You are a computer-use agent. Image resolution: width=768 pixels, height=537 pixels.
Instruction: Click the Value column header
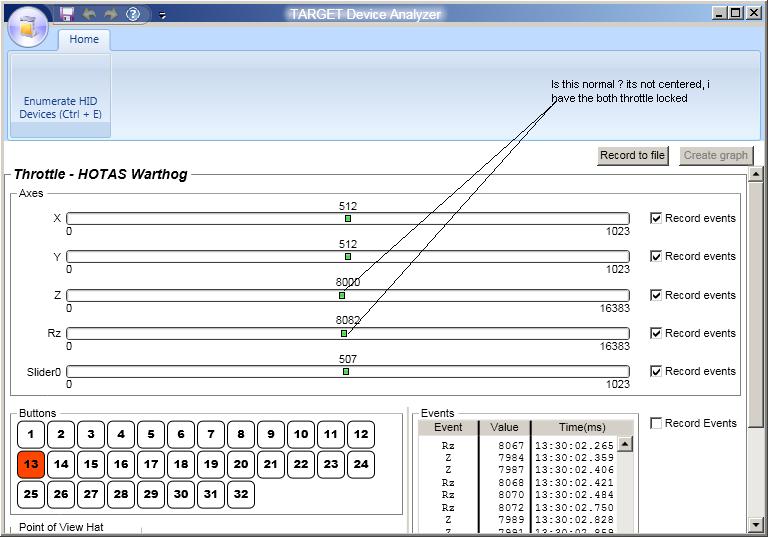click(504, 428)
